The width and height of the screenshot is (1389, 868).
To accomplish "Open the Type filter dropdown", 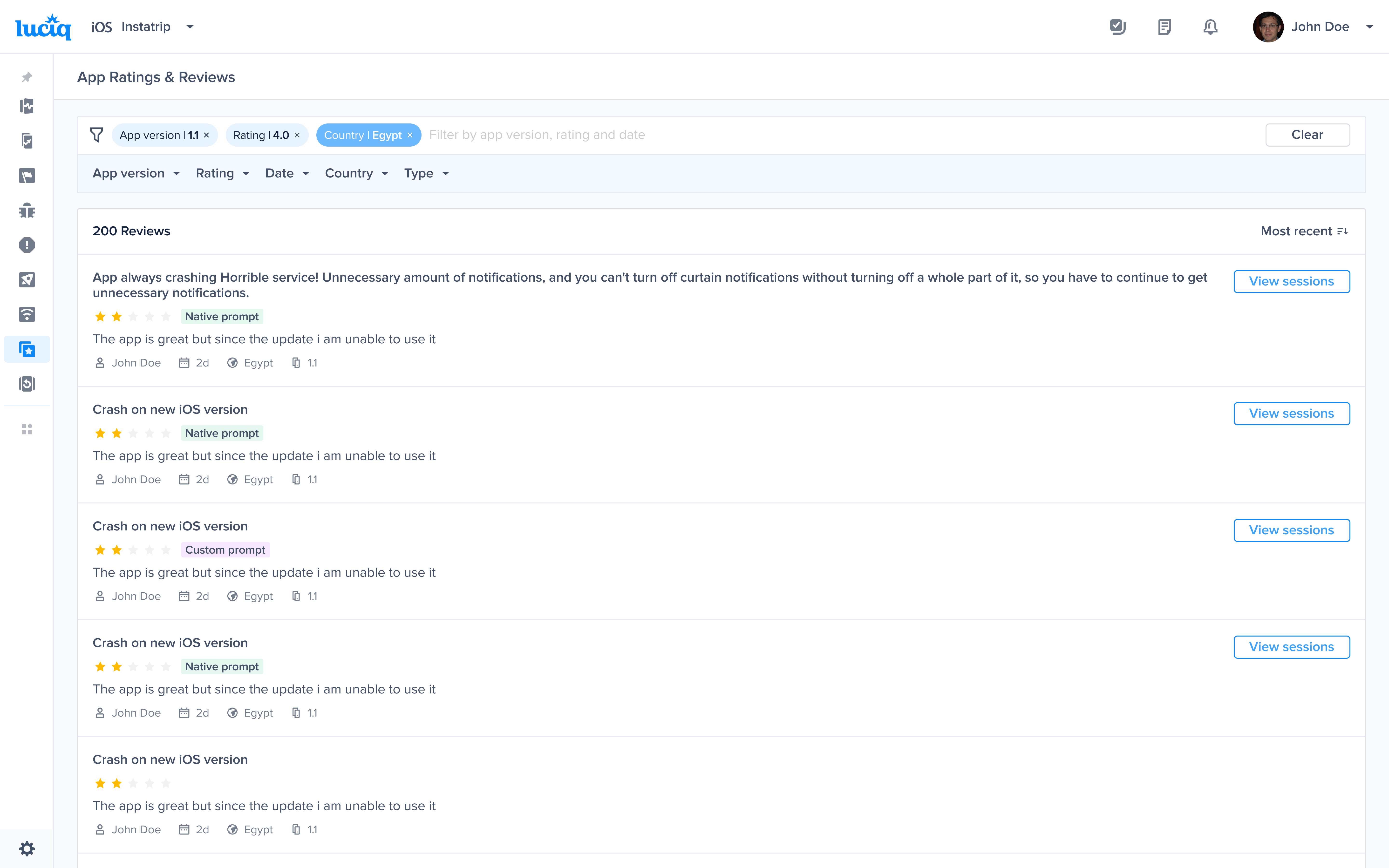I will 426,173.
